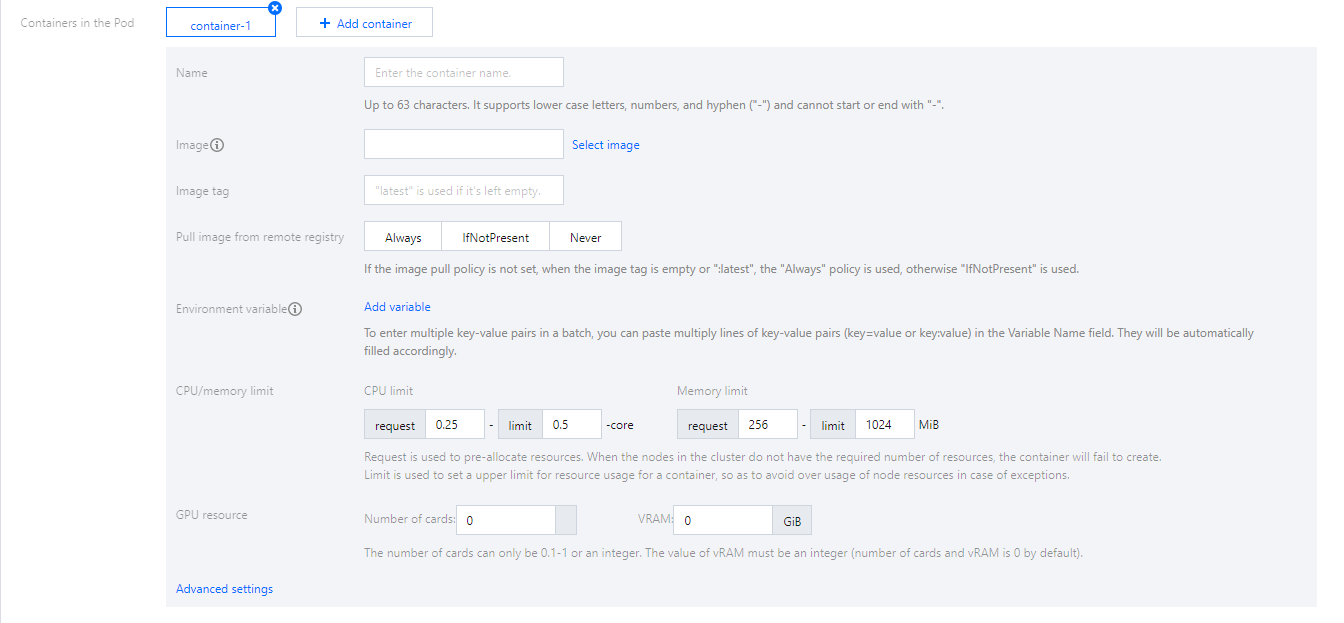Viewport: 1344px width, 623px height.
Task: Click the CPU request value field
Action: [x=455, y=425]
